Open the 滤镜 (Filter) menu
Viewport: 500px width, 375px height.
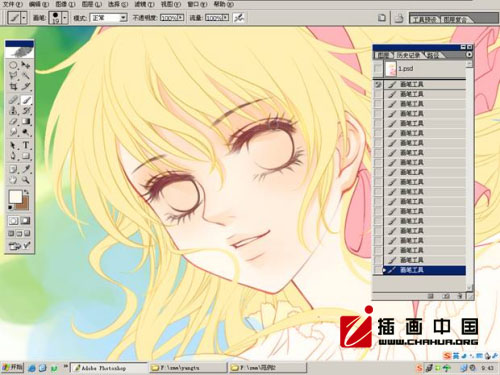(144, 4)
